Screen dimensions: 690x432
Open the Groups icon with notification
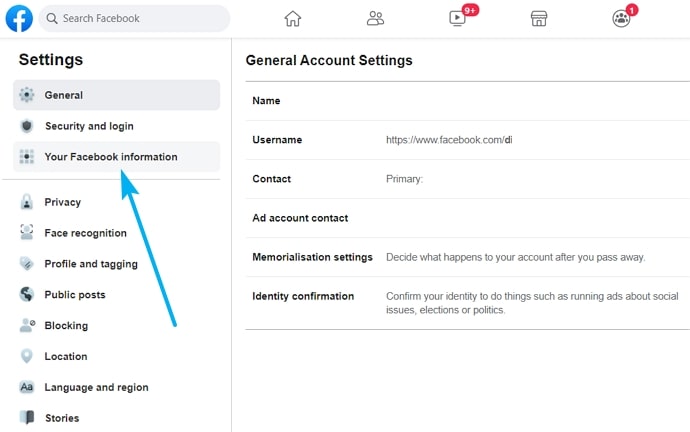click(x=621, y=18)
